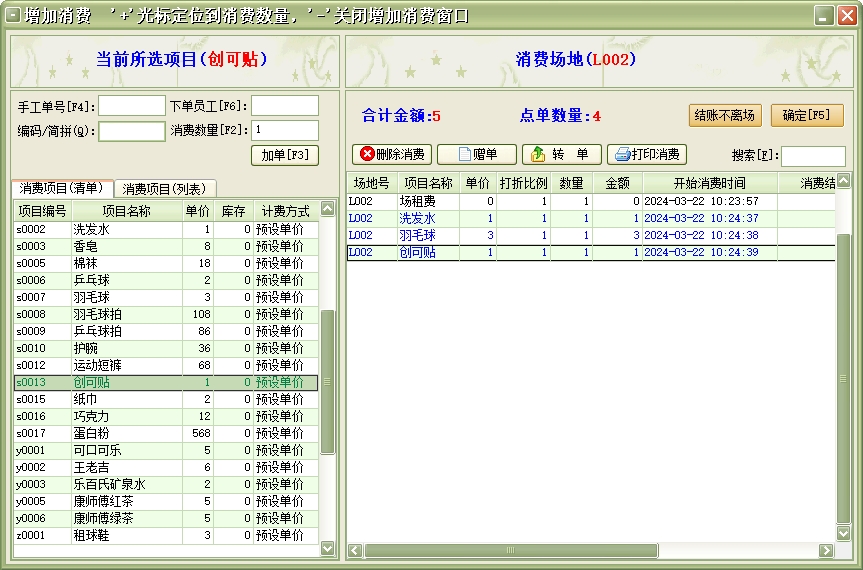Screen dimensions: 863x570
Task: Click the 编码/简拼 search field
Action: point(132,131)
